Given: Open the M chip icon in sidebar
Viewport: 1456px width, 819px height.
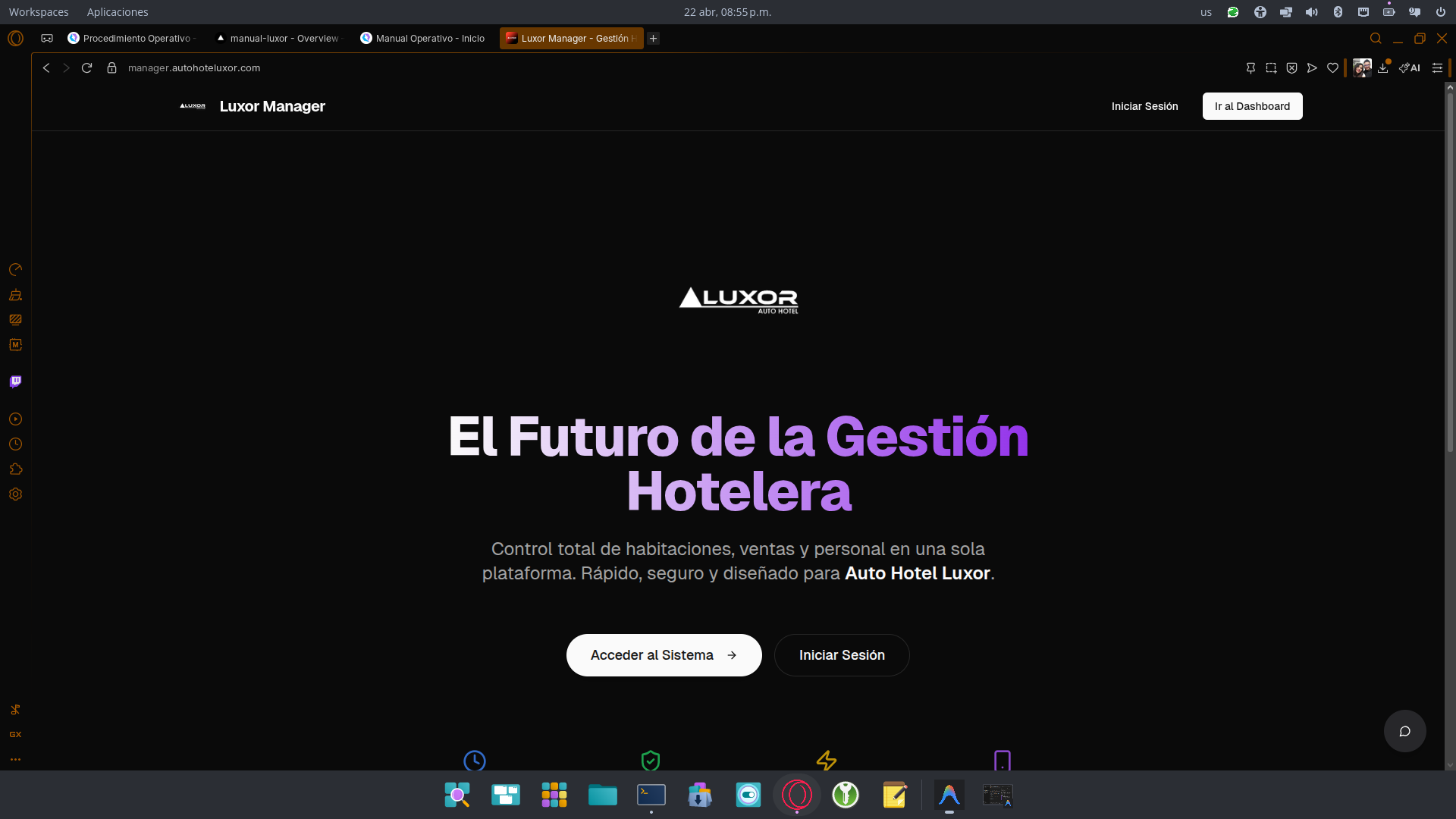Looking at the screenshot, I should point(15,345).
